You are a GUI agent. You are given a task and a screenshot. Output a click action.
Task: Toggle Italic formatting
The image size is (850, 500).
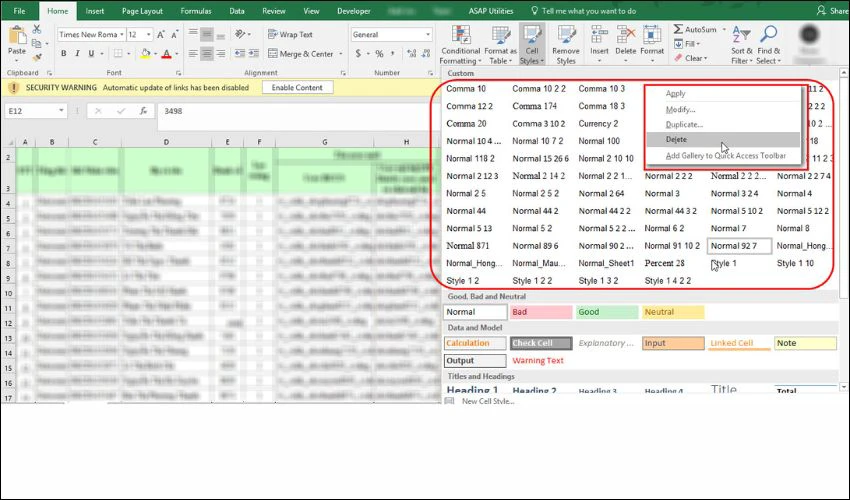click(x=78, y=53)
